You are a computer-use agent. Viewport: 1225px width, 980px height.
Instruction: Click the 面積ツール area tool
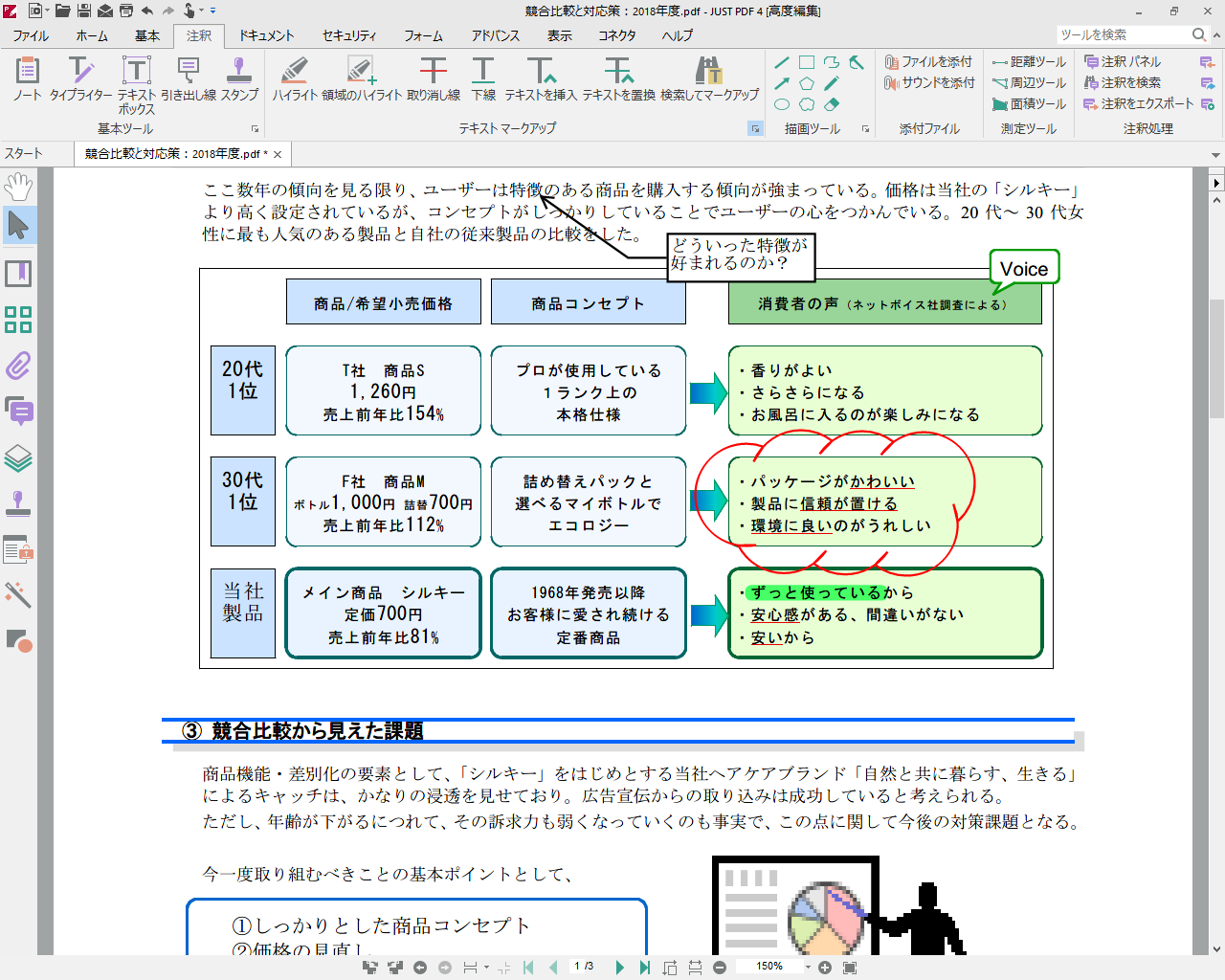1029,103
